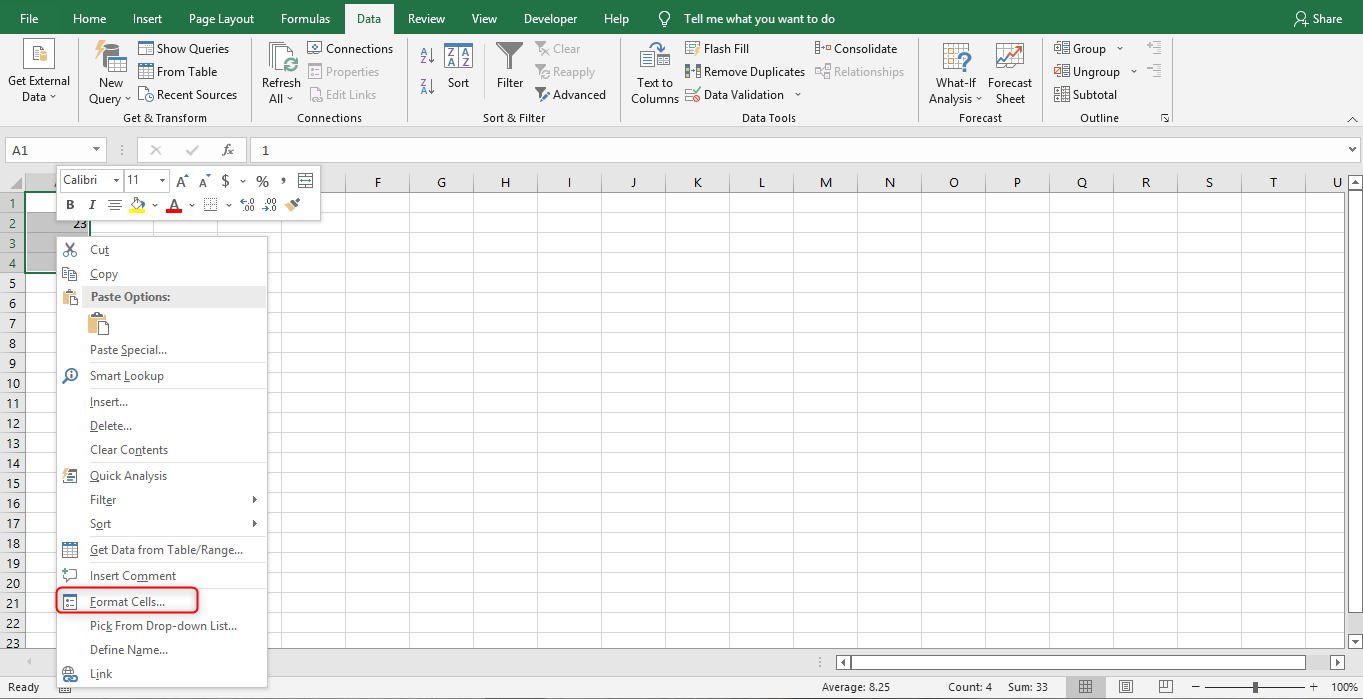Select the Text to Columns tool
This screenshot has width=1363, height=699.
coord(654,71)
